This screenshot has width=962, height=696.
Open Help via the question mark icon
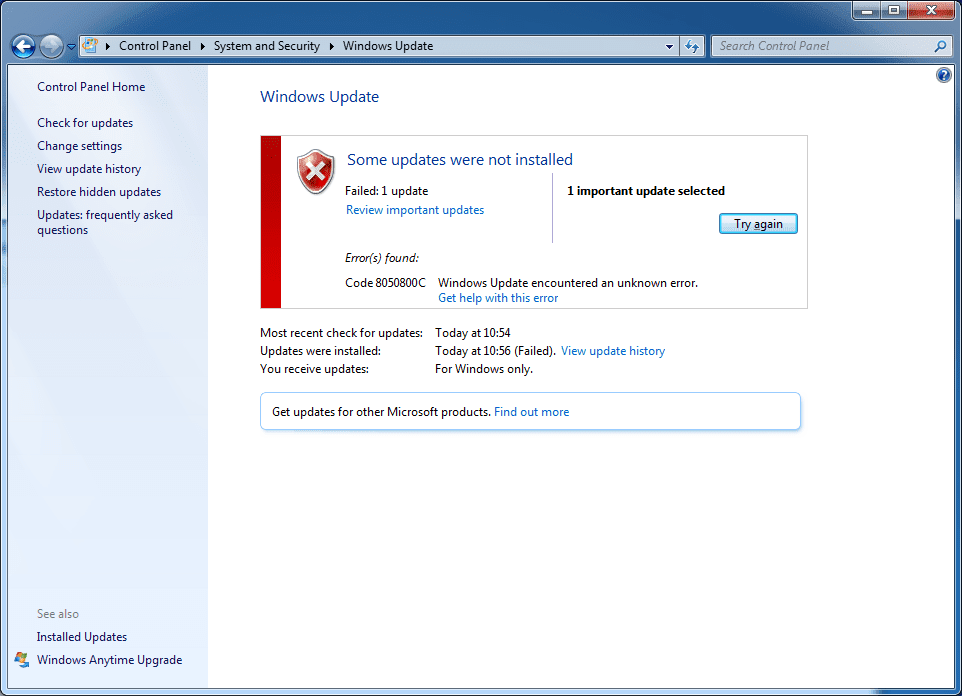[x=943, y=74]
